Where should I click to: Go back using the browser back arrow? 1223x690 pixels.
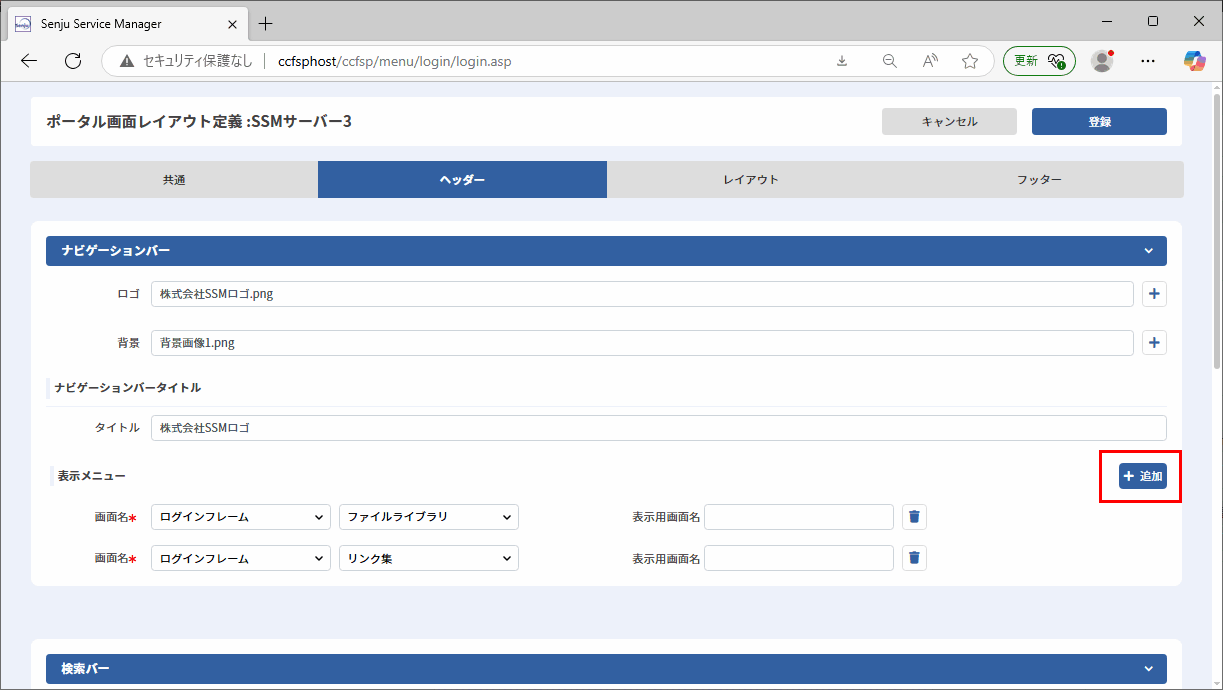click(29, 61)
